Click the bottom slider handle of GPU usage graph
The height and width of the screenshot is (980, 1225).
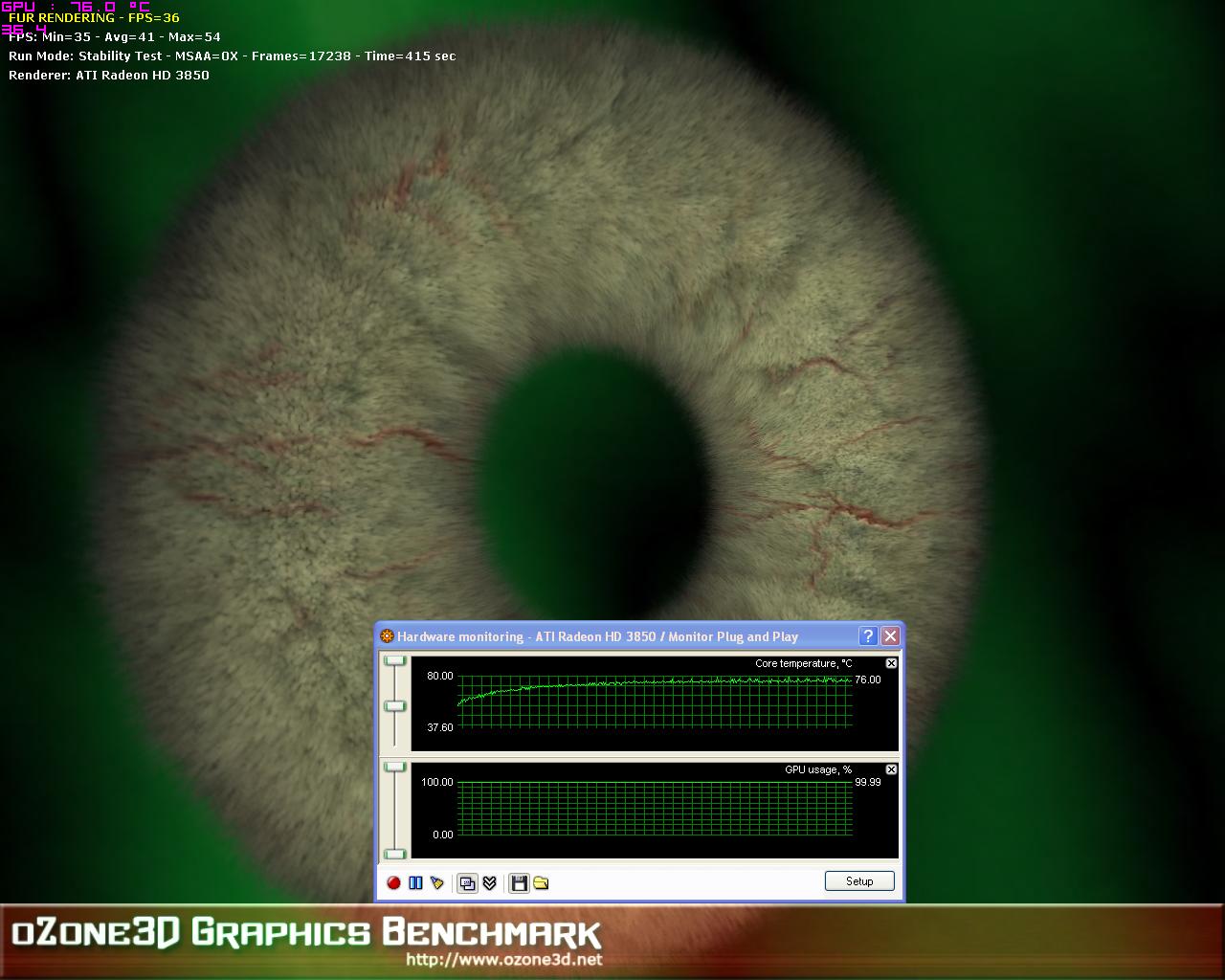[x=394, y=854]
